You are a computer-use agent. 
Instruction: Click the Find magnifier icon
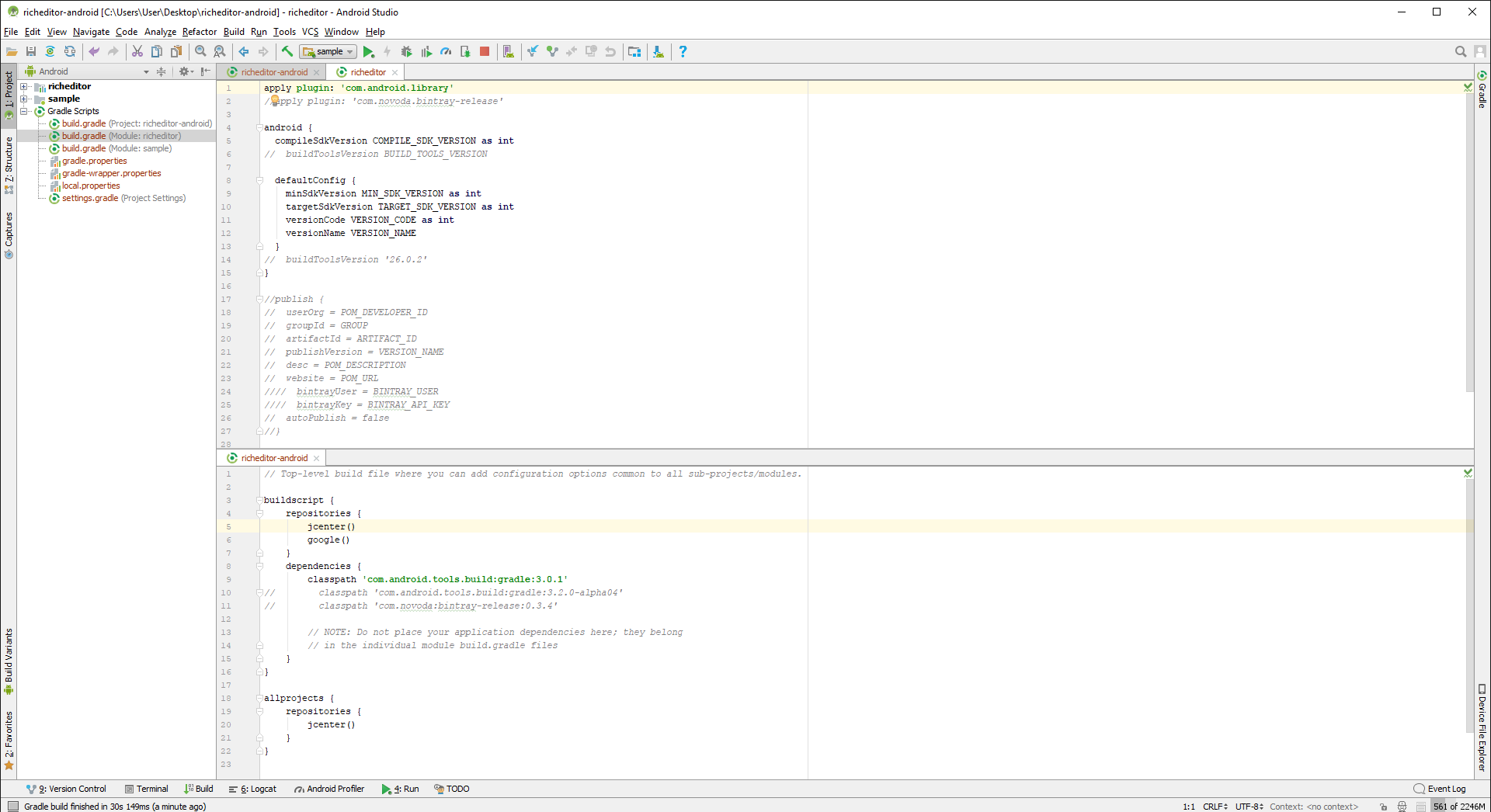pos(200,51)
